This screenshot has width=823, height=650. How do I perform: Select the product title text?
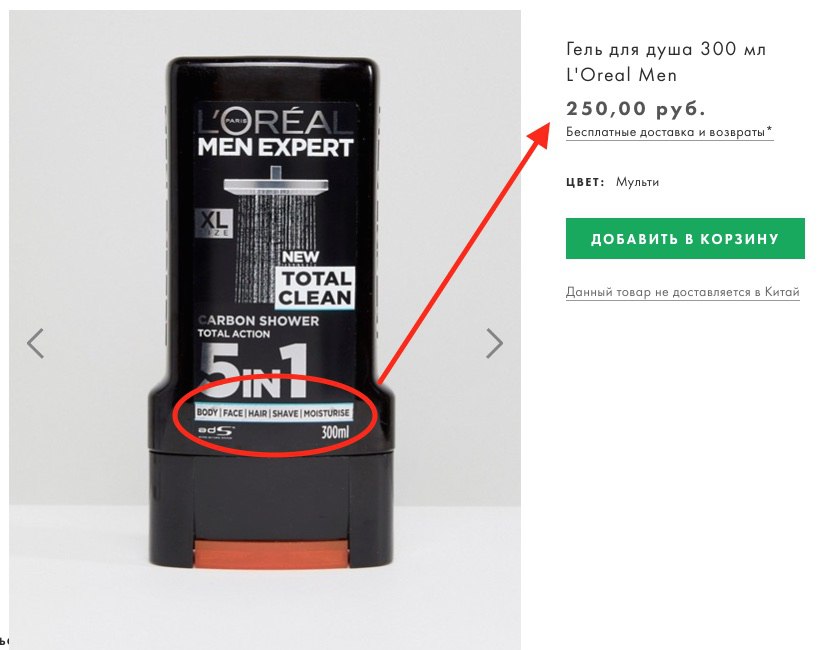(x=666, y=62)
